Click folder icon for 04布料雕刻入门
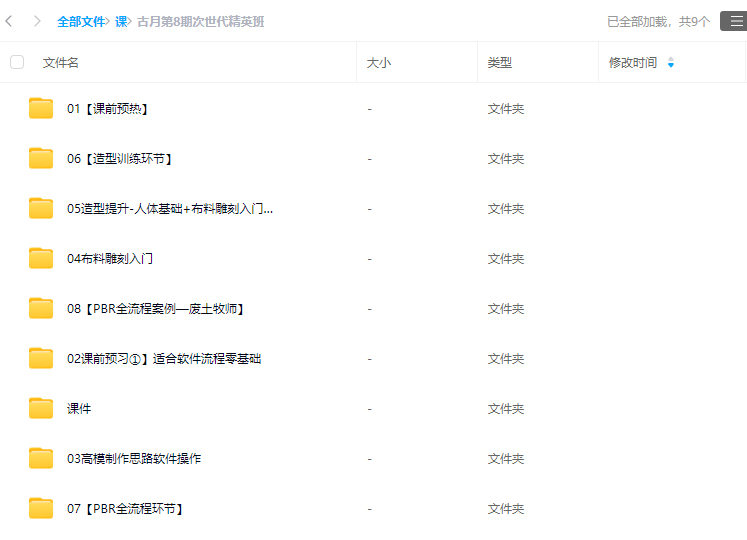Image resolution: width=747 pixels, height=540 pixels. [x=41, y=259]
